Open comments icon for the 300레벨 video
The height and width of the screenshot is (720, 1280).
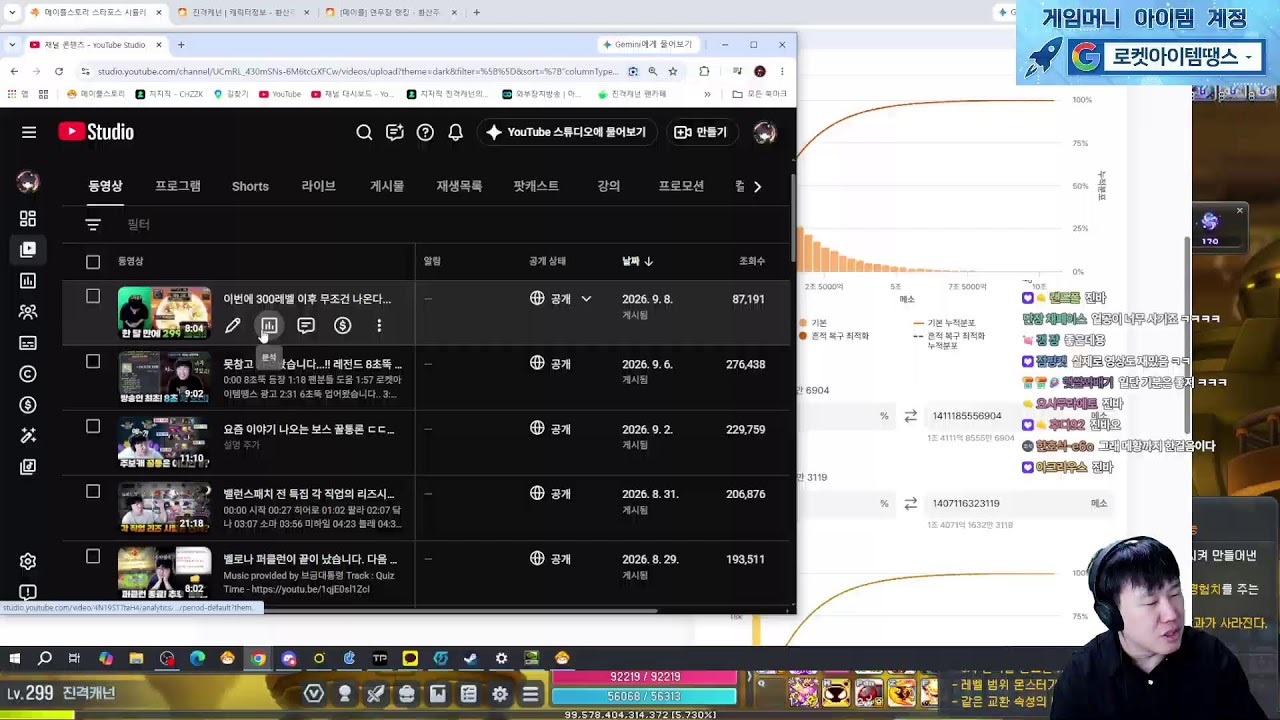(306, 325)
